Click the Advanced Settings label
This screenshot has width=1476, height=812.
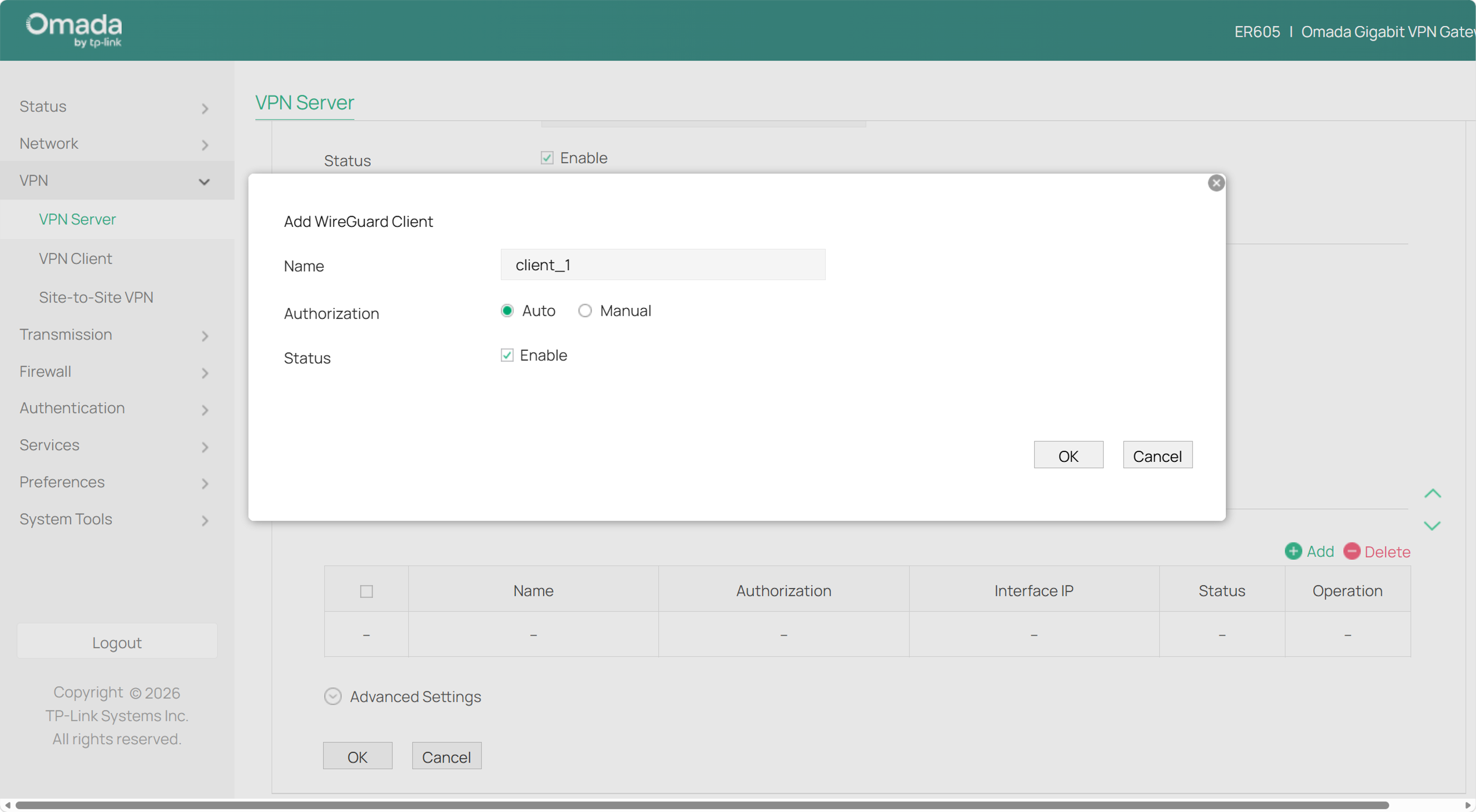pos(415,696)
